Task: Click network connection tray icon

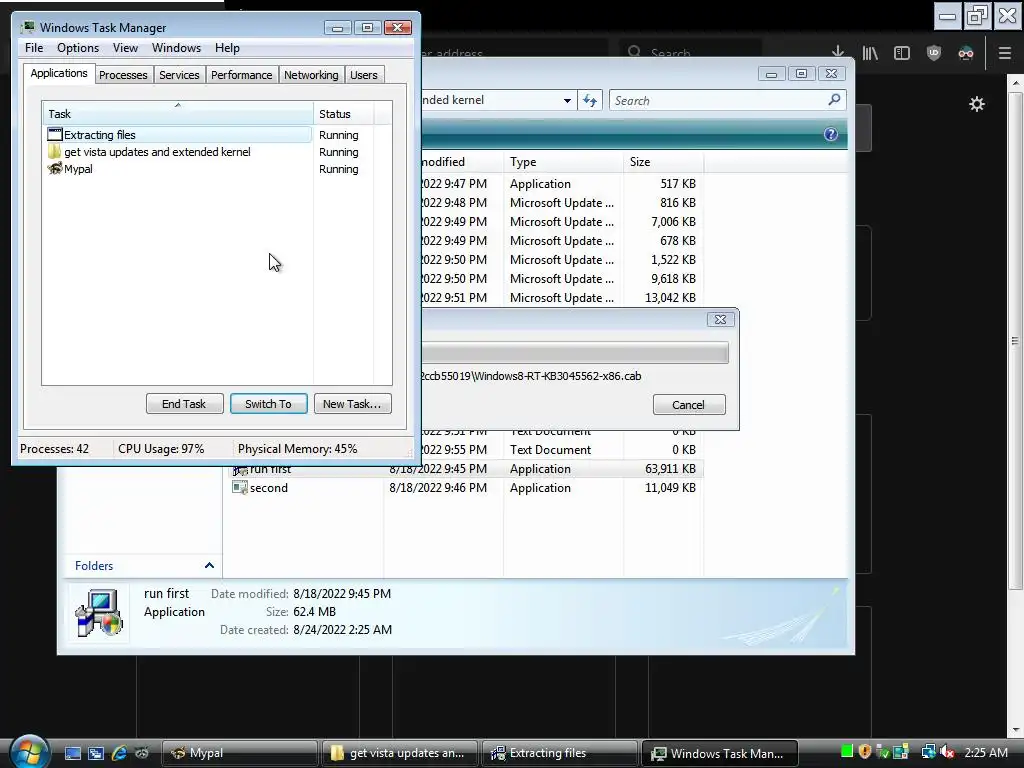Action: click(928, 752)
